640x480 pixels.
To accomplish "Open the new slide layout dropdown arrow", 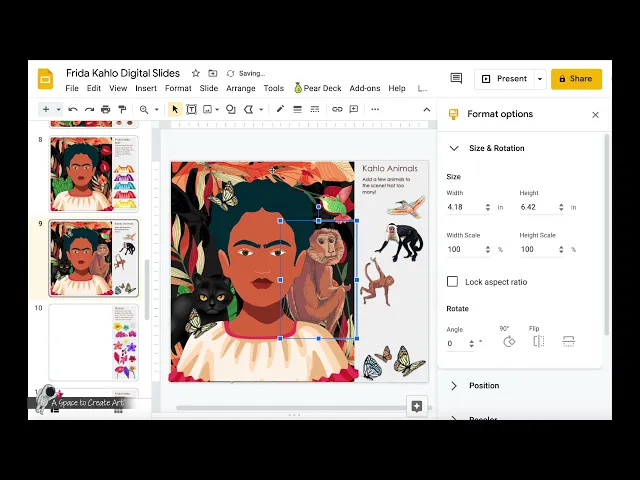I will click(x=58, y=109).
